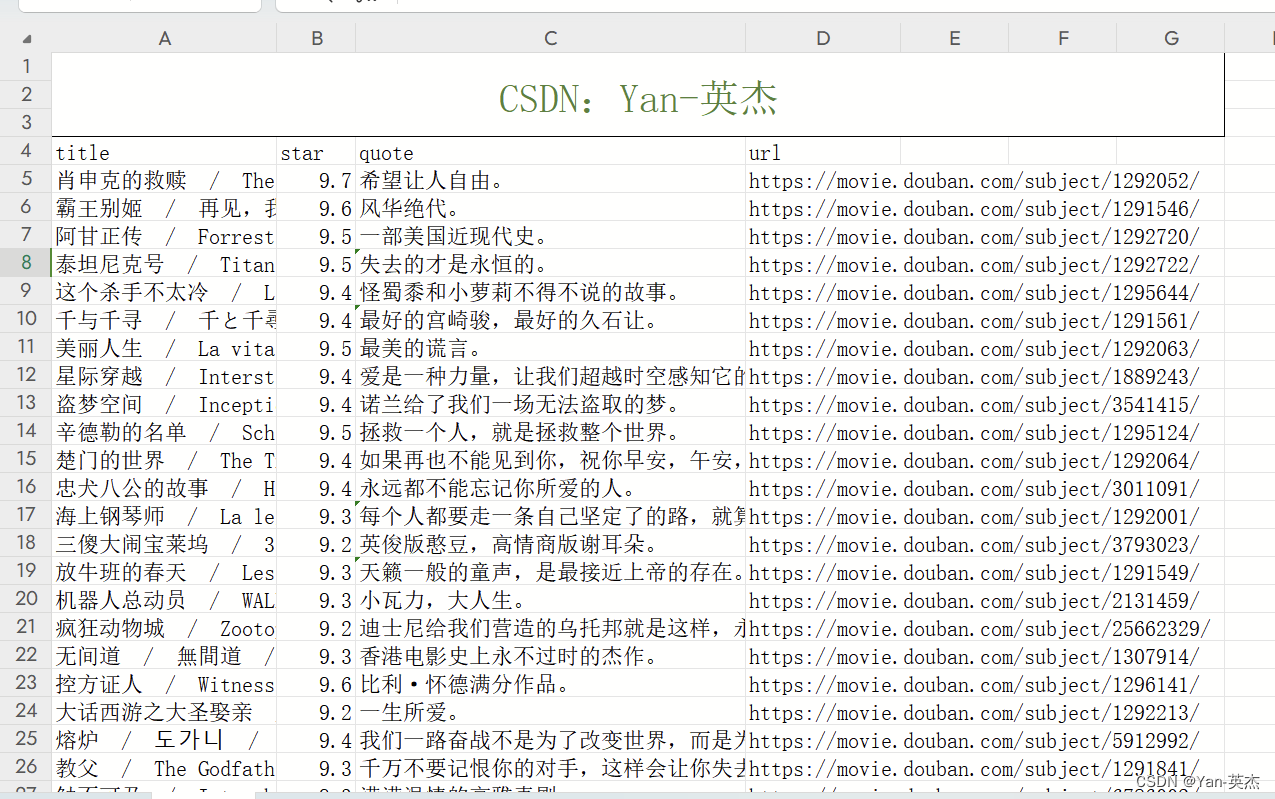
Task: Select the cell starting '海上钢琴师'
Action: click(x=165, y=517)
